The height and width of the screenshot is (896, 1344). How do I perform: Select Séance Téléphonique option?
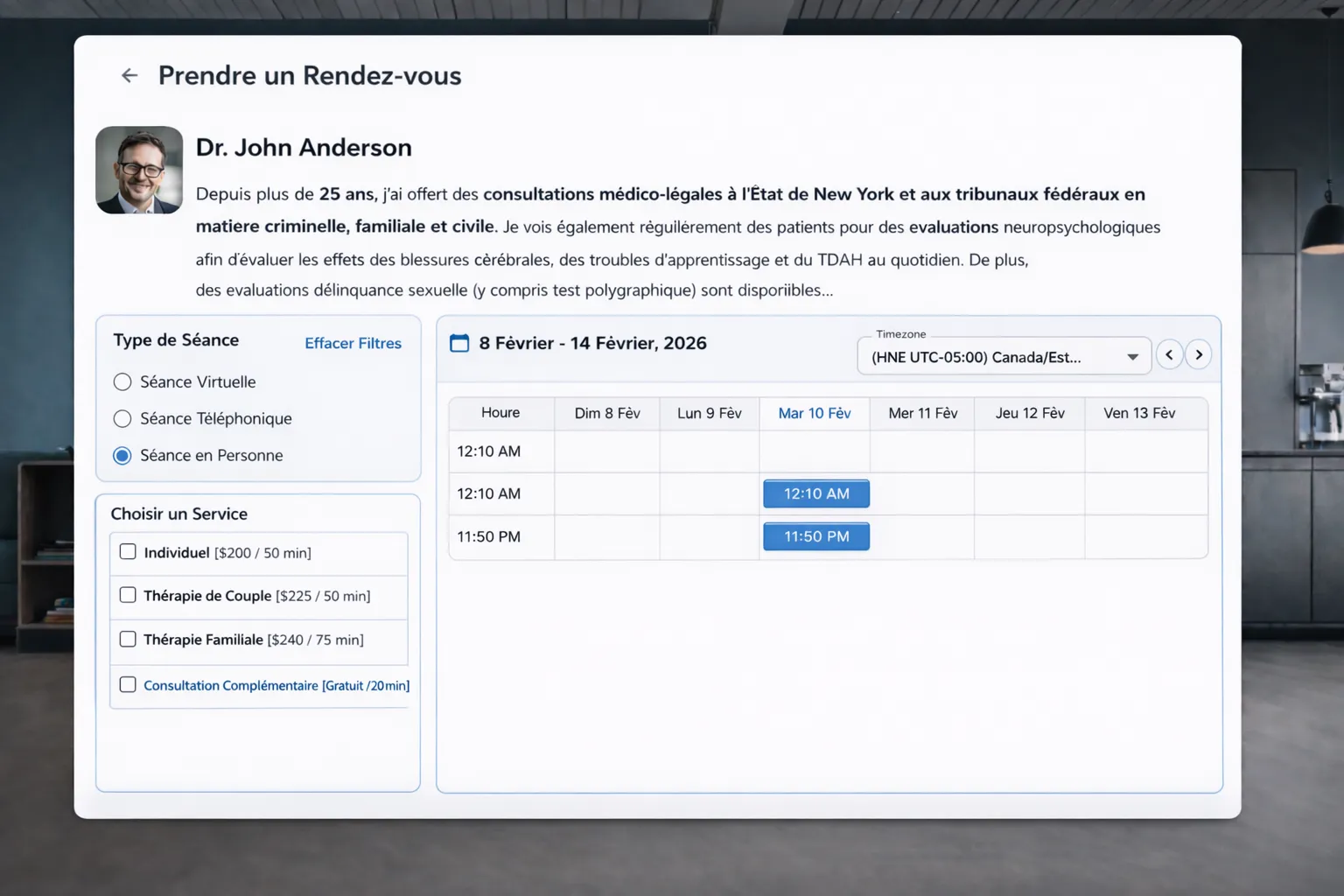pos(122,419)
